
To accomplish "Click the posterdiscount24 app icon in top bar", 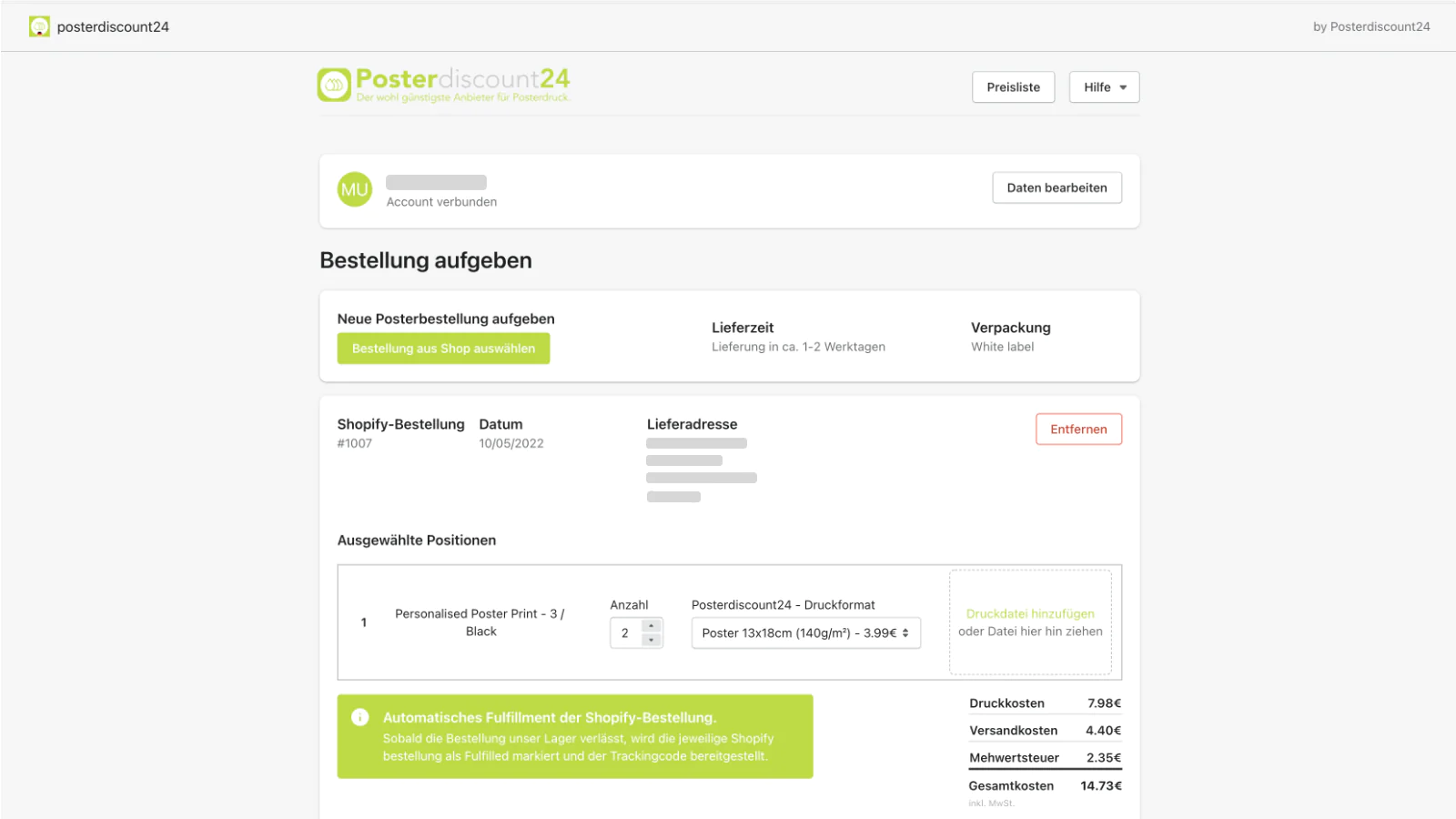I will (x=39, y=27).
